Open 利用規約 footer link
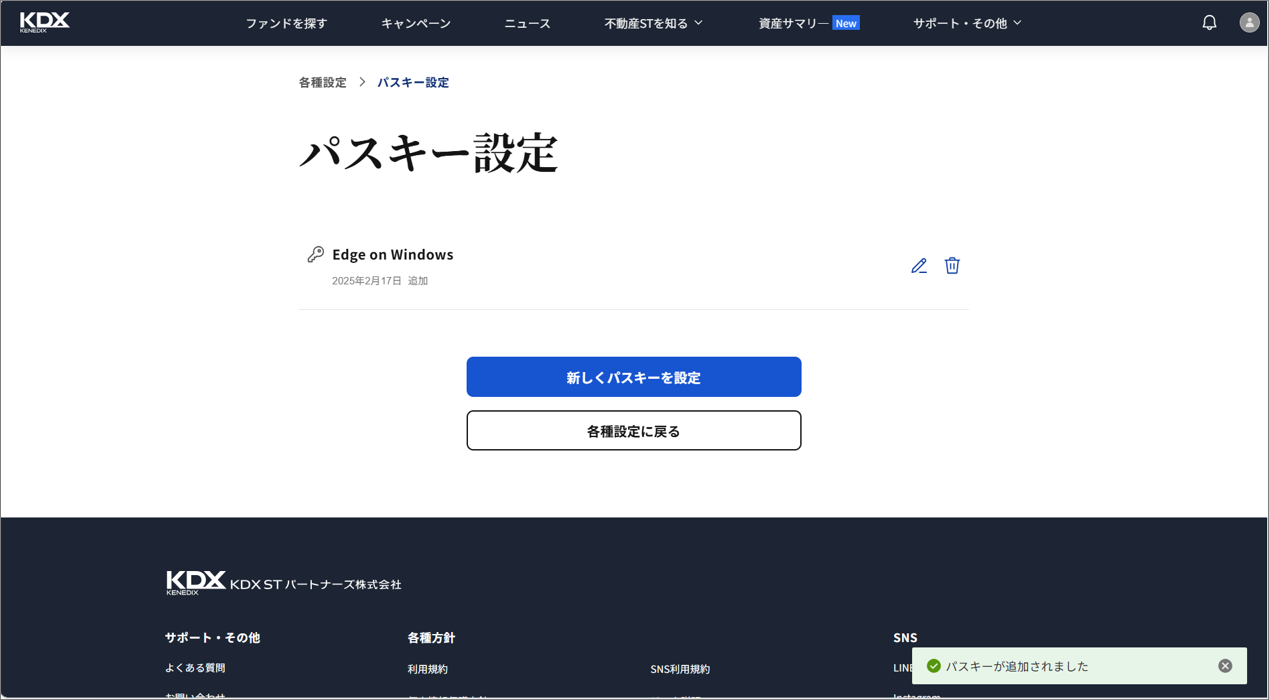The image size is (1269, 700). pyautogui.click(x=428, y=669)
